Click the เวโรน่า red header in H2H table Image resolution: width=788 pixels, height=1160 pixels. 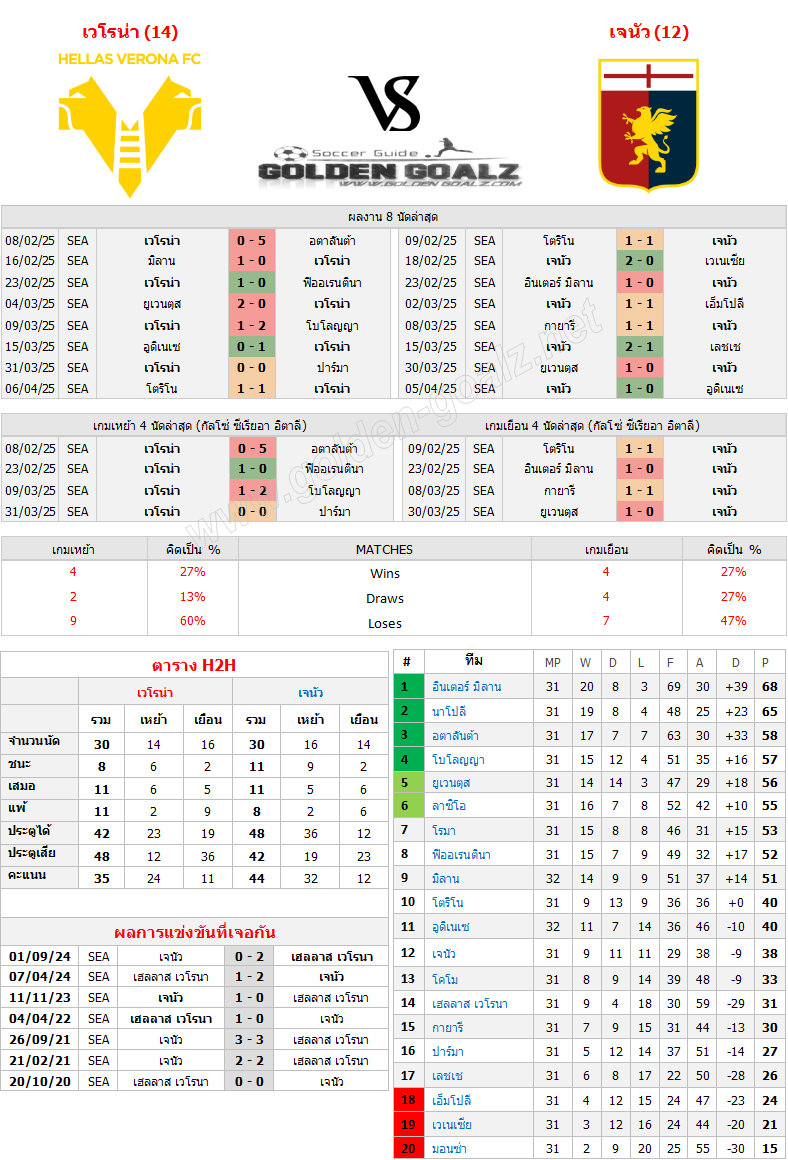click(155, 692)
